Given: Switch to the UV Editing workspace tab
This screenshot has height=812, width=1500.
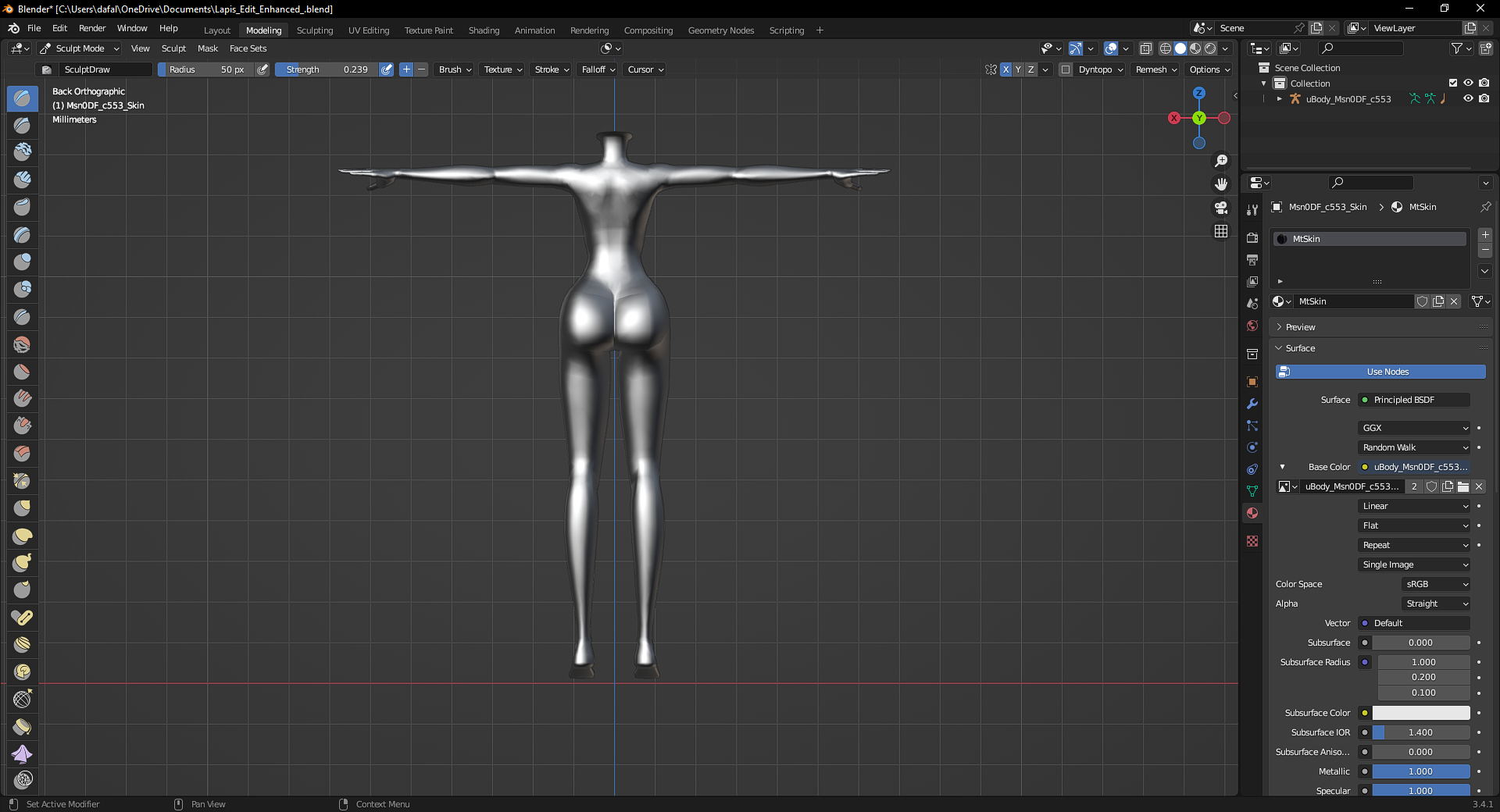Looking at the screenshot, I should pyautogui.click(x=369, y=30).
